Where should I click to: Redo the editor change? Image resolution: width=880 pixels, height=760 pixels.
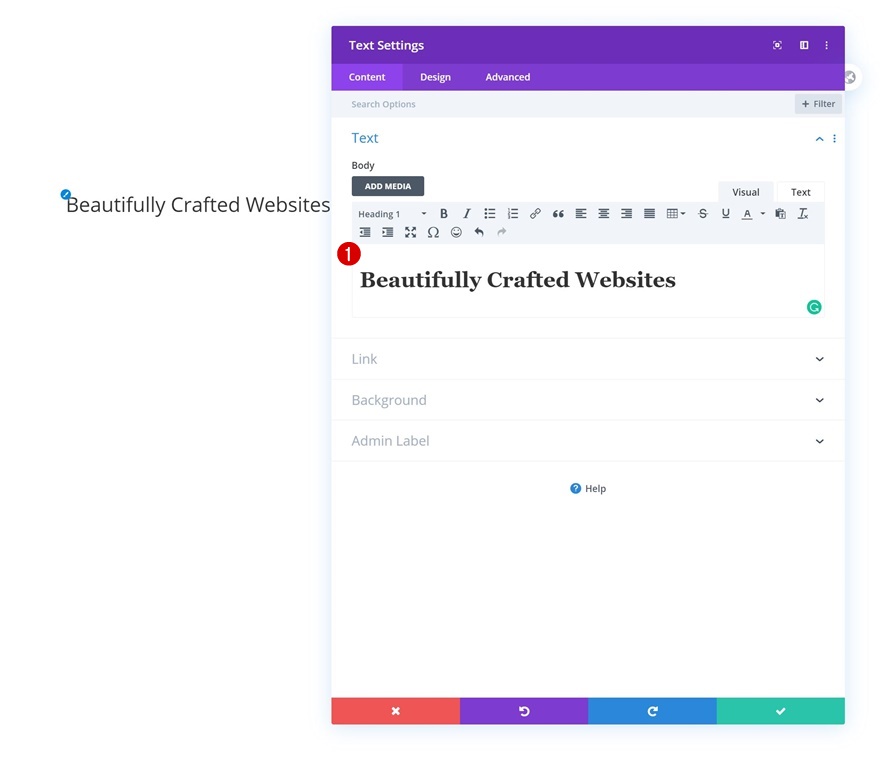502,232
